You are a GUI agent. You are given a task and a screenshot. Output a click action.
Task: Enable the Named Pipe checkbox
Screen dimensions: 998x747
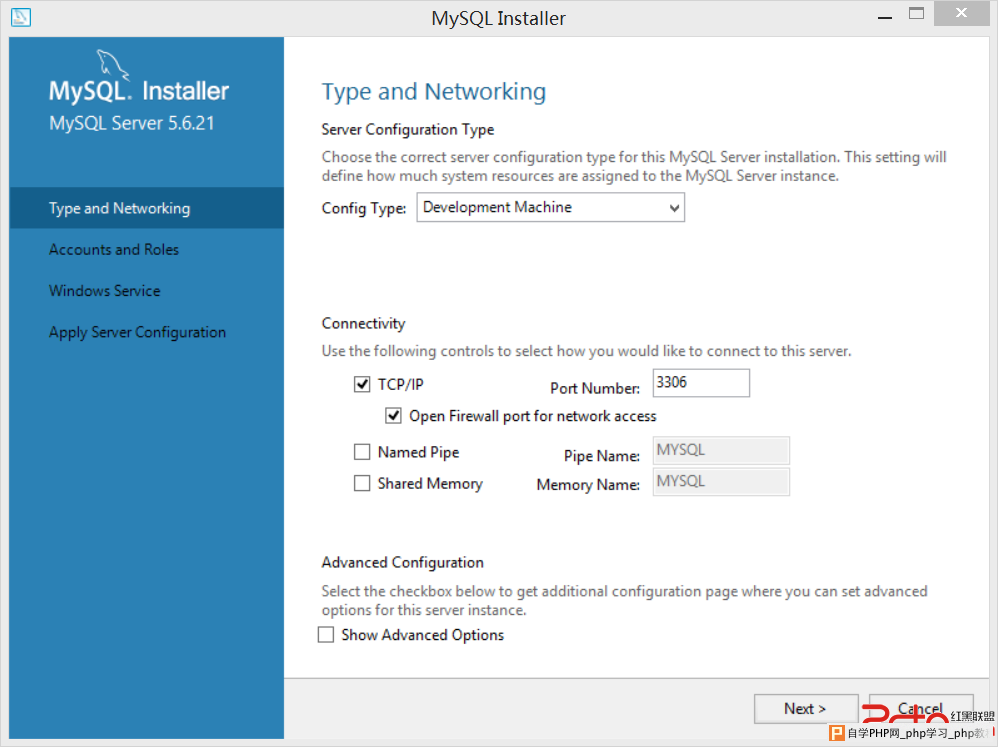coord(362,452)
